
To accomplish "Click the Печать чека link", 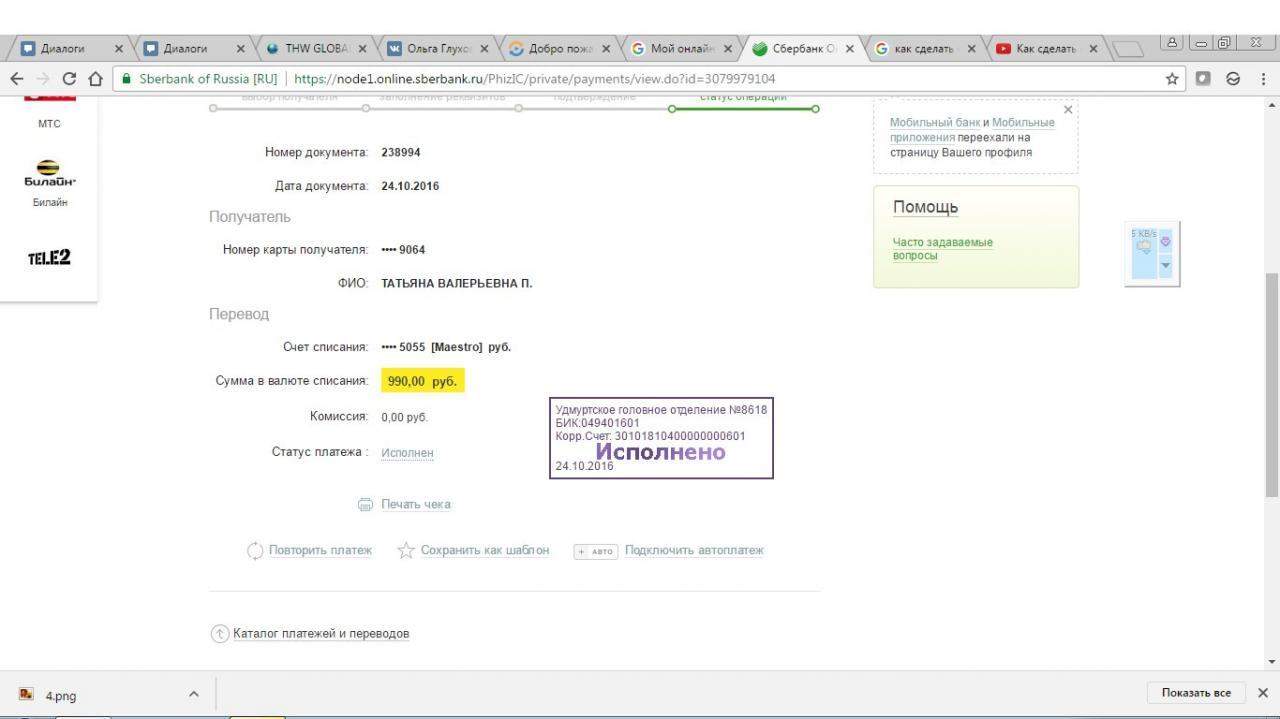I will click(416, 505).
